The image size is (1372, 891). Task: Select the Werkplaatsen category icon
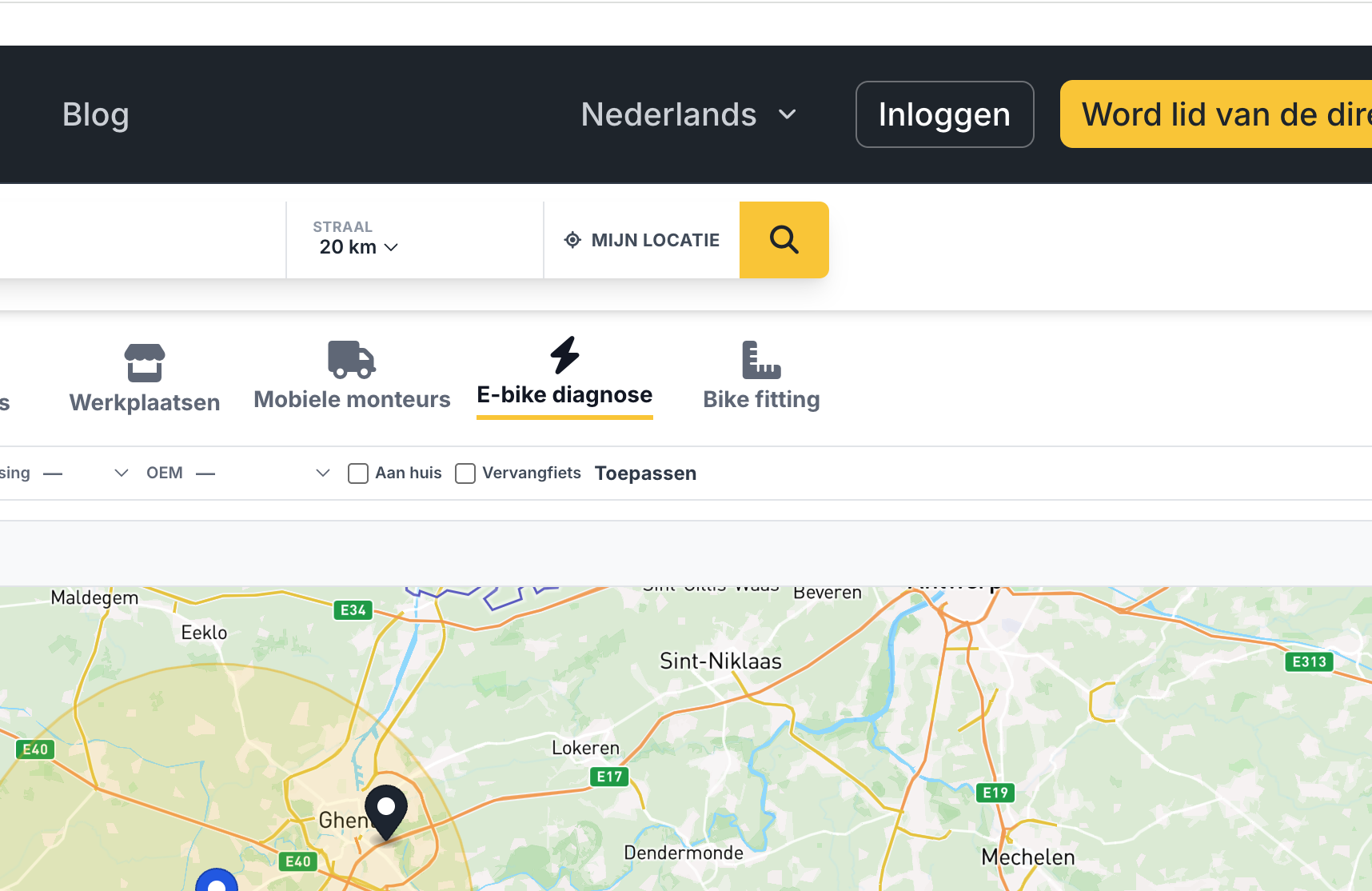[145, 361]
